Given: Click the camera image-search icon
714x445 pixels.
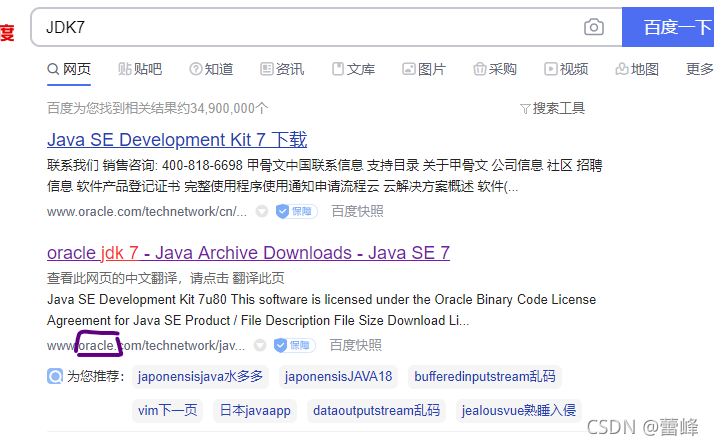Looking at the screenshot, I should pyautogui.click(x=594, y=27).
